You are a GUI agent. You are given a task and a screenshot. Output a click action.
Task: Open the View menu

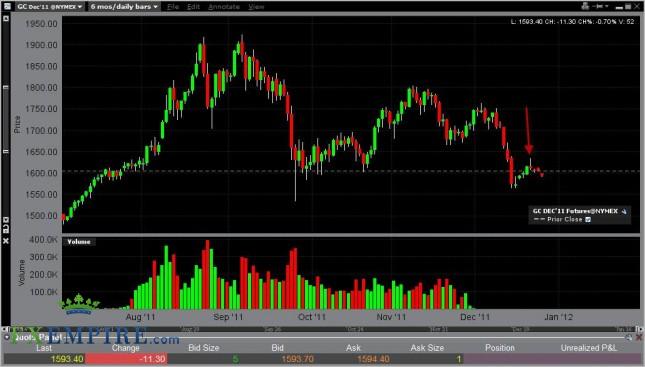pos(256,7)
